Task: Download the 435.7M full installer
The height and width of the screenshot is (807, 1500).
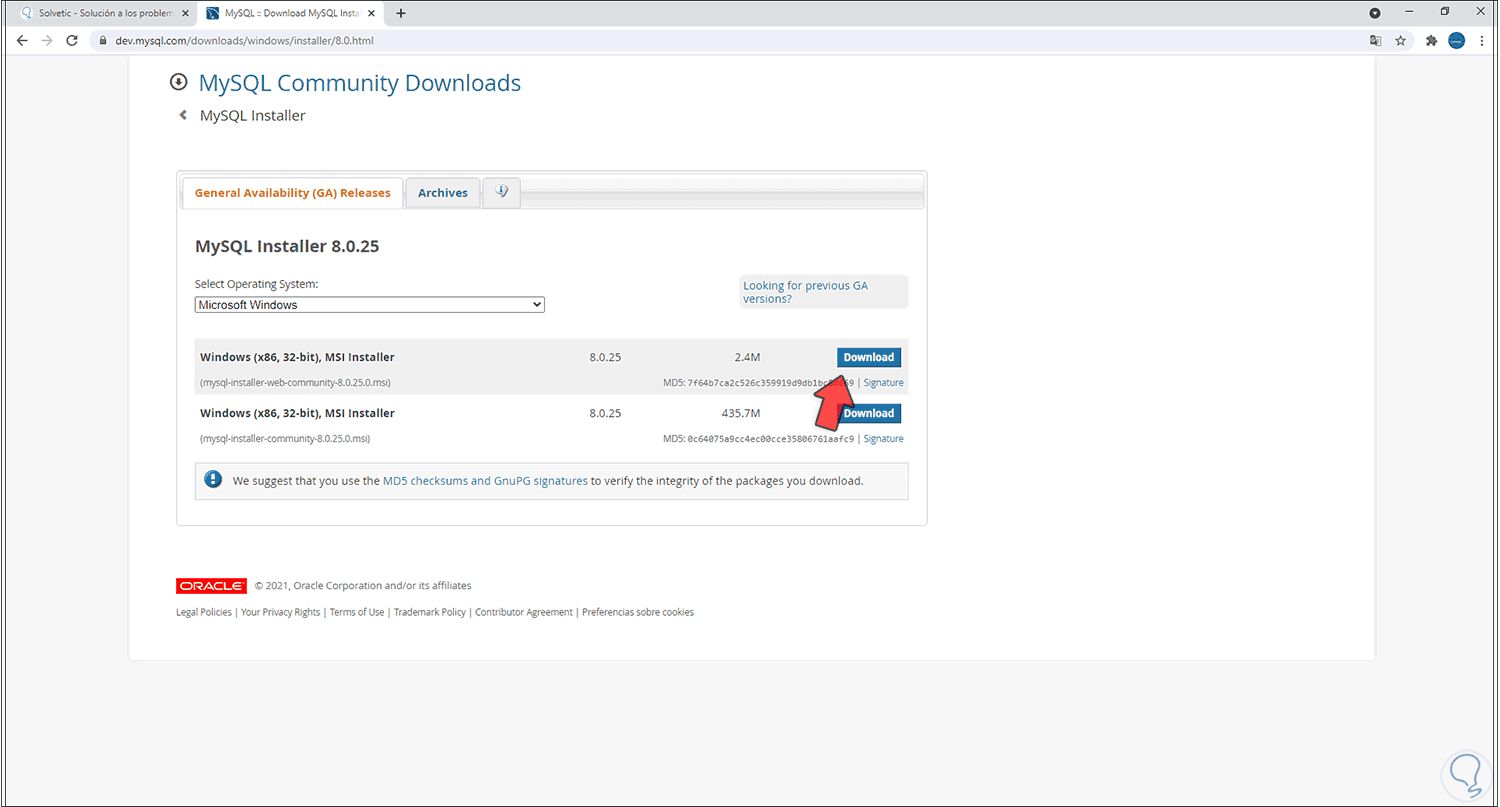Action: tap(869, 413)
